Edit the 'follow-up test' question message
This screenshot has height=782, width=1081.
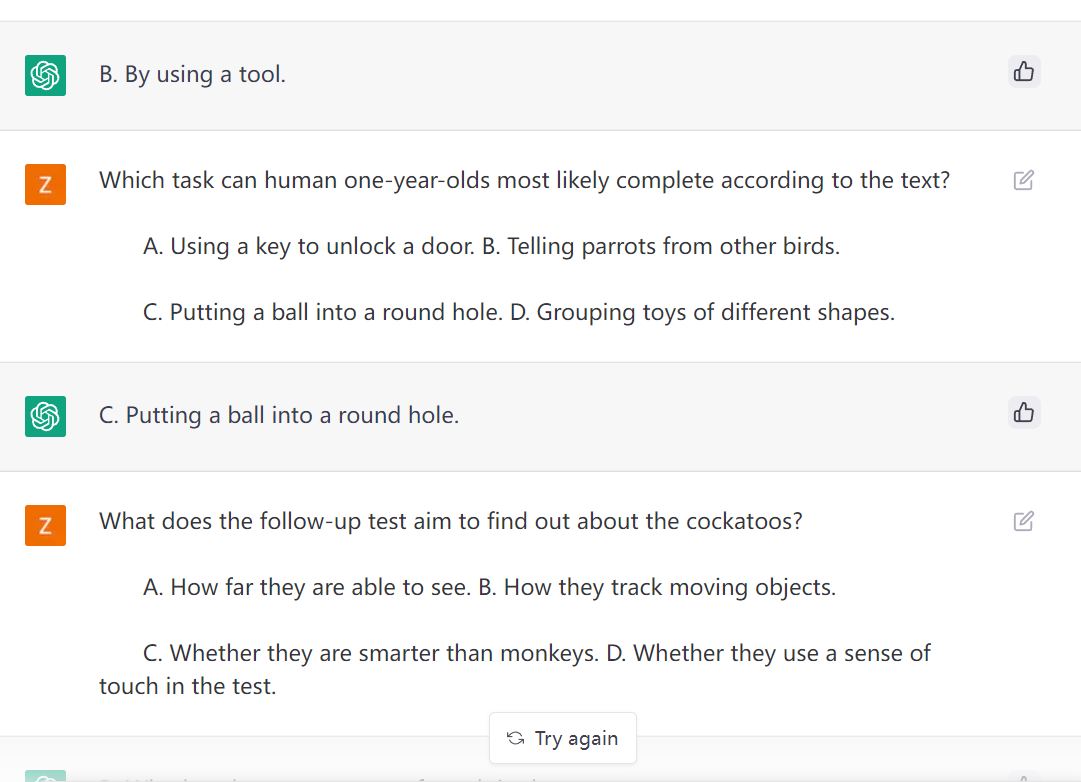(1023, 521)
